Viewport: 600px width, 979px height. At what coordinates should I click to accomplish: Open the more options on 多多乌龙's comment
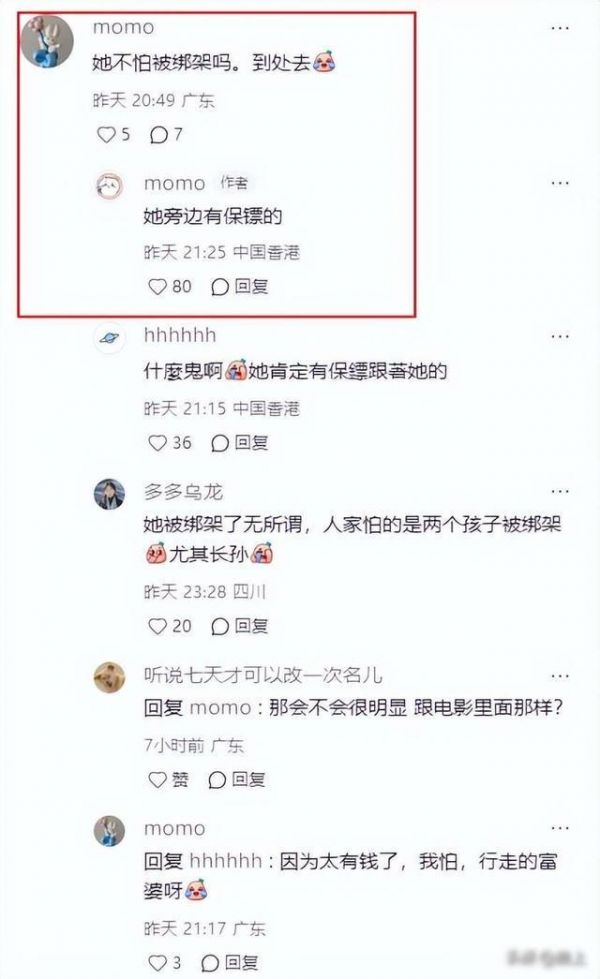[560, 491]
